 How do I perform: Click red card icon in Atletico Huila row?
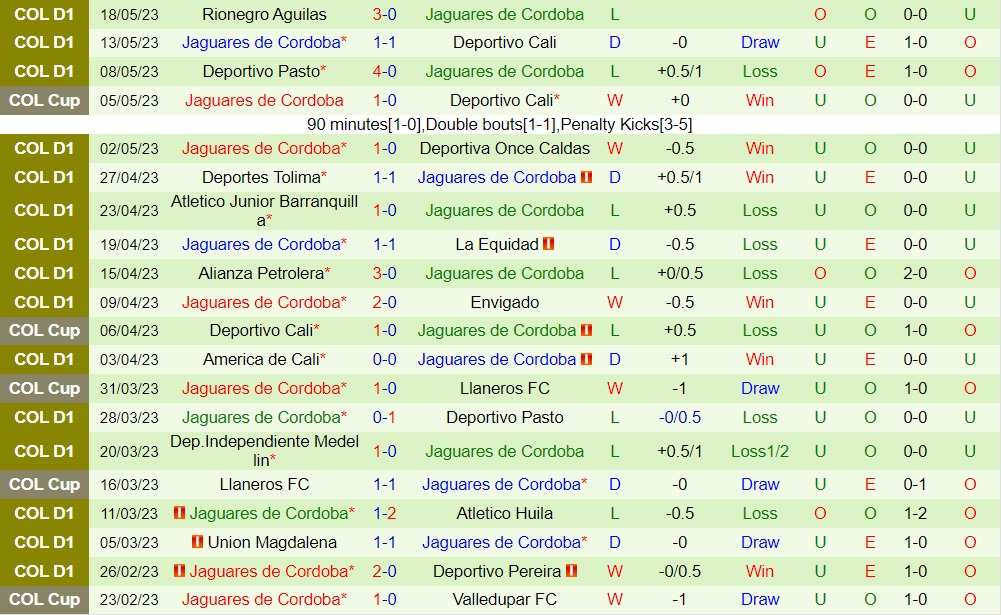click(x=180, y=513)
